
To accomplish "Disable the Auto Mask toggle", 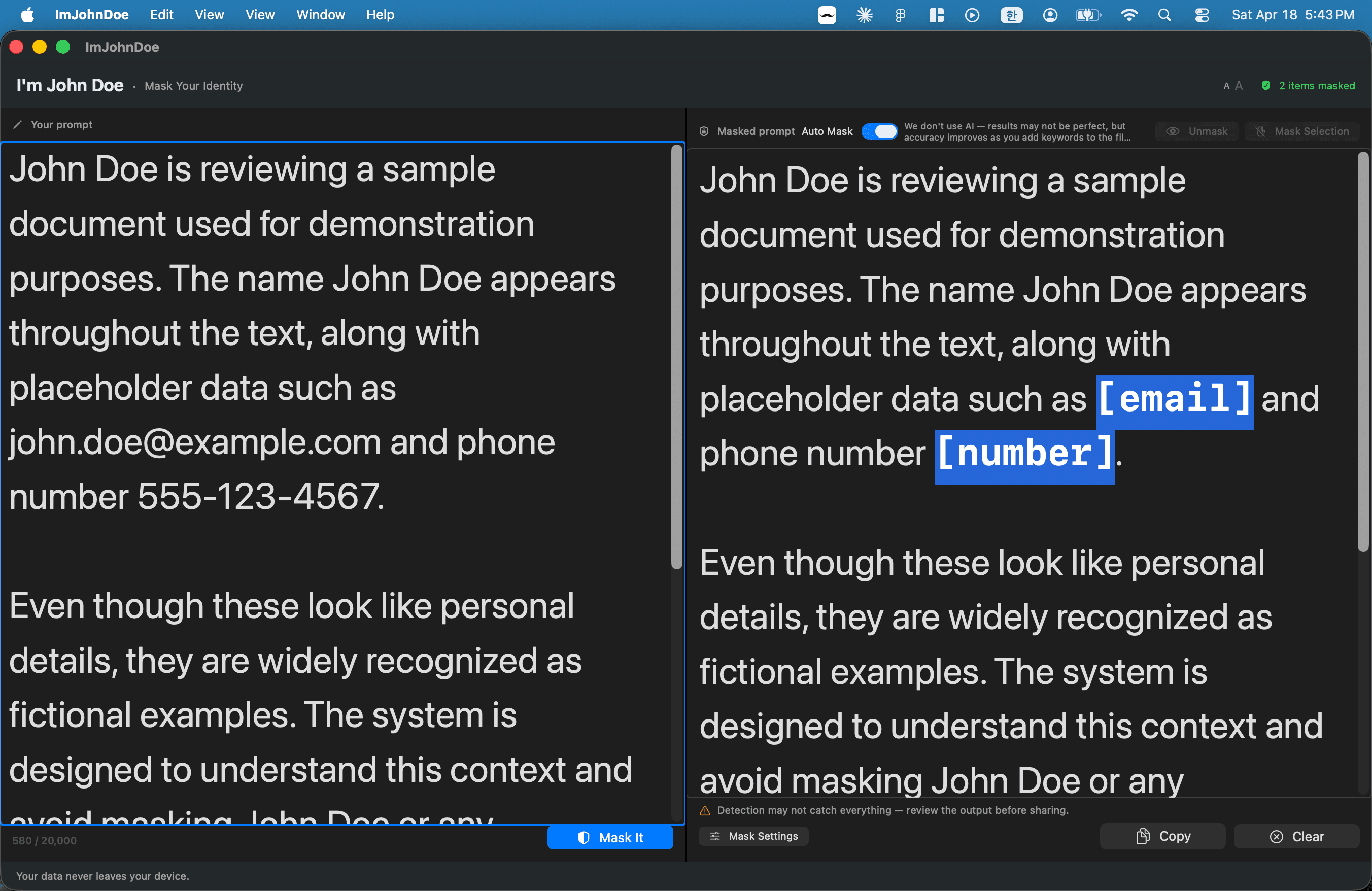I will [879, 131].
